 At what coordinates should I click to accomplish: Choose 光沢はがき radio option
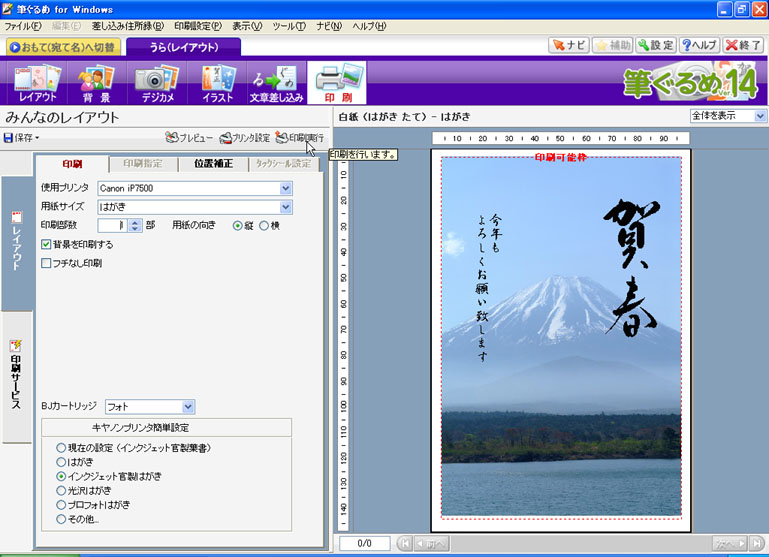[x=62, y=491]
